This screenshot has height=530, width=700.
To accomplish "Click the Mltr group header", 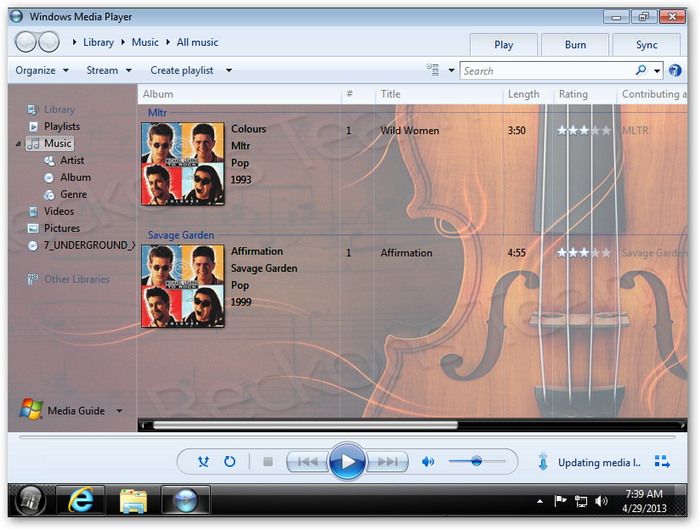I will coord(157,113).
